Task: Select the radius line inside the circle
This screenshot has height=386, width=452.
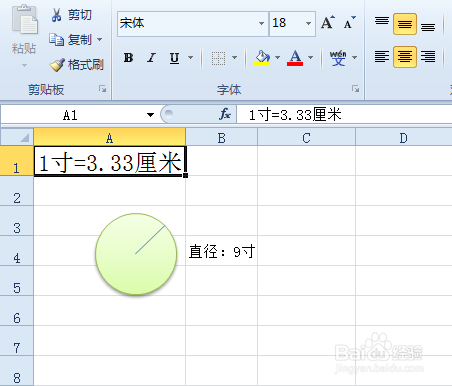Action: pos(150,240)
